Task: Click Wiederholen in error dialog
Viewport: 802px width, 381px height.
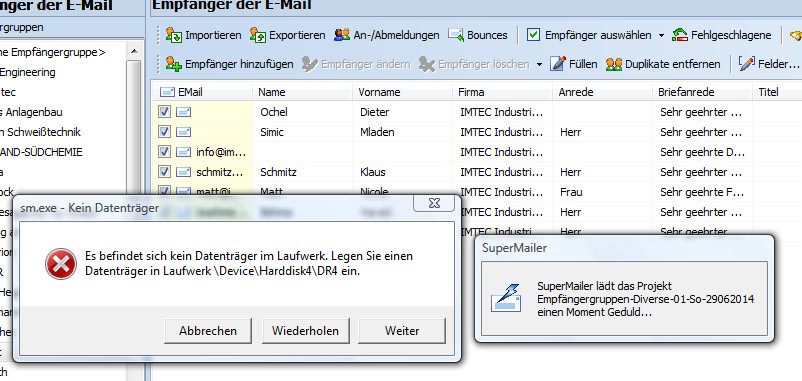Action: [x=305, y=331]
